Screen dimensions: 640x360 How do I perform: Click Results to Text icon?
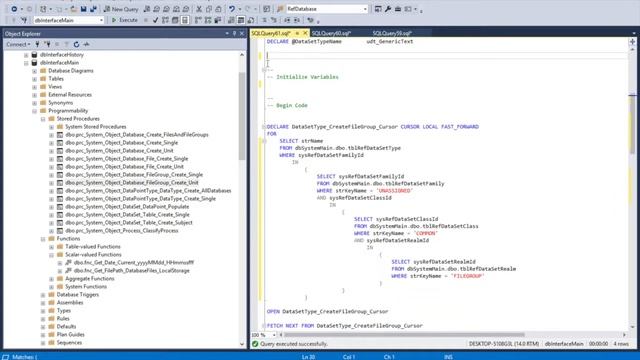coord(231,20)
